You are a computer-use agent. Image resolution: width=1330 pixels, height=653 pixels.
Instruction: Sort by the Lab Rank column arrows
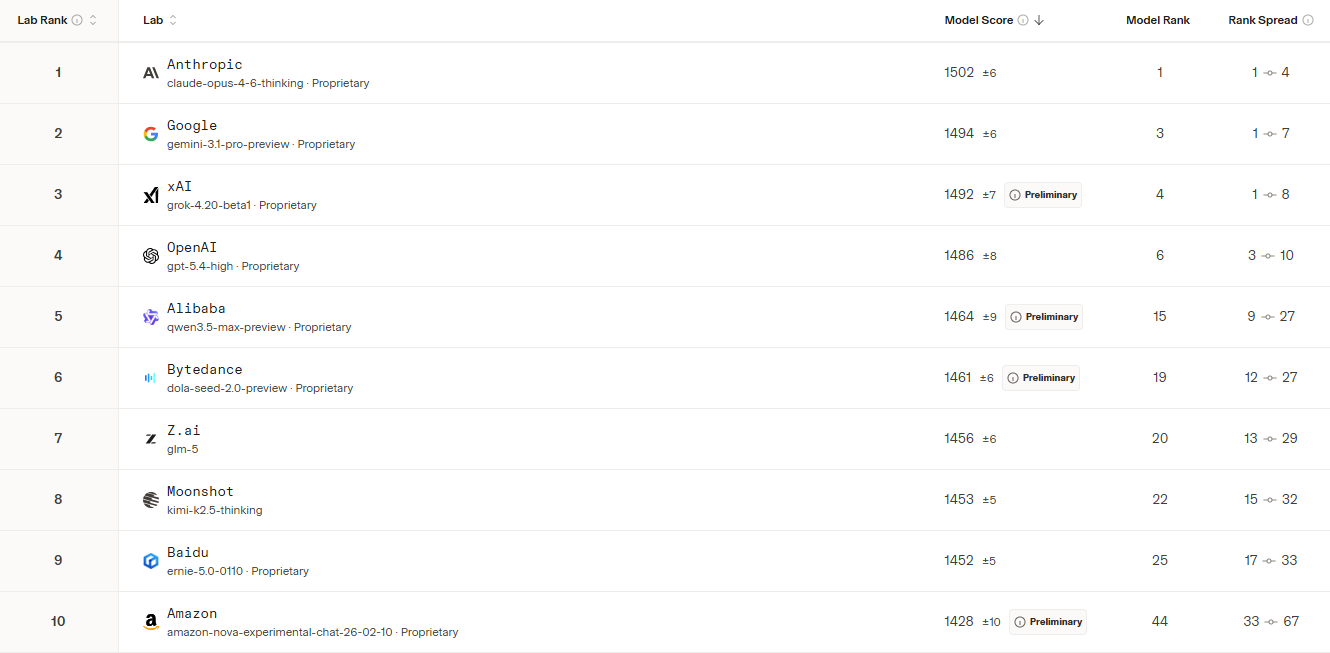pos(93,20)
